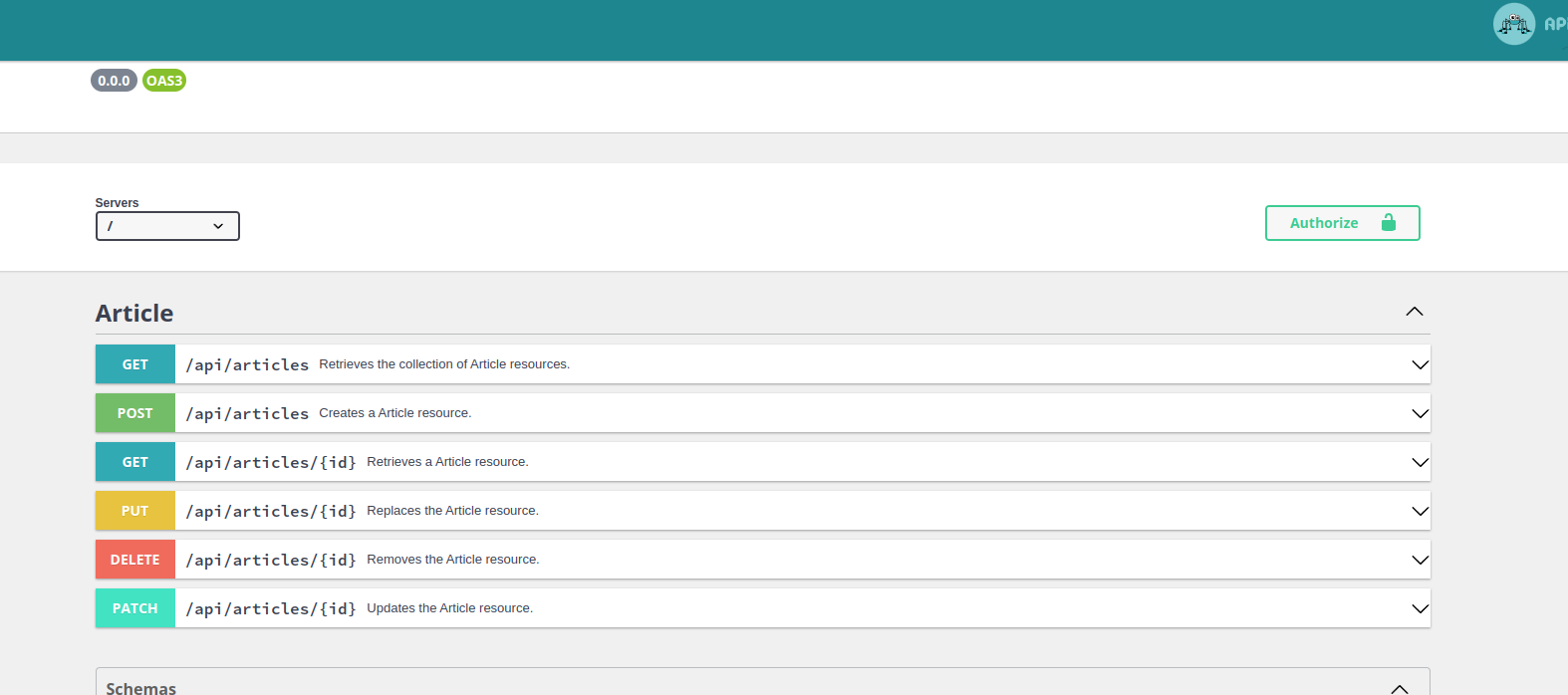Screen dimensions: 1568x695
Task: Click GET badge for Retrieves a Article resource
Action: click(x=135, y=462)
